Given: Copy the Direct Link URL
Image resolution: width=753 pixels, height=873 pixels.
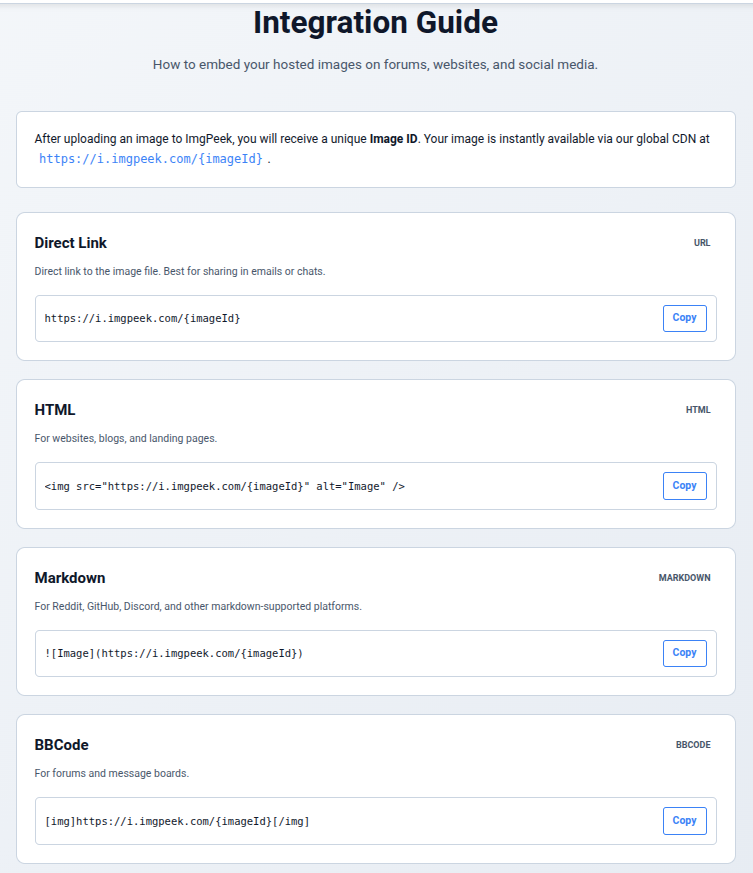Looking at the screenshot, I should (x=684, y=317).
